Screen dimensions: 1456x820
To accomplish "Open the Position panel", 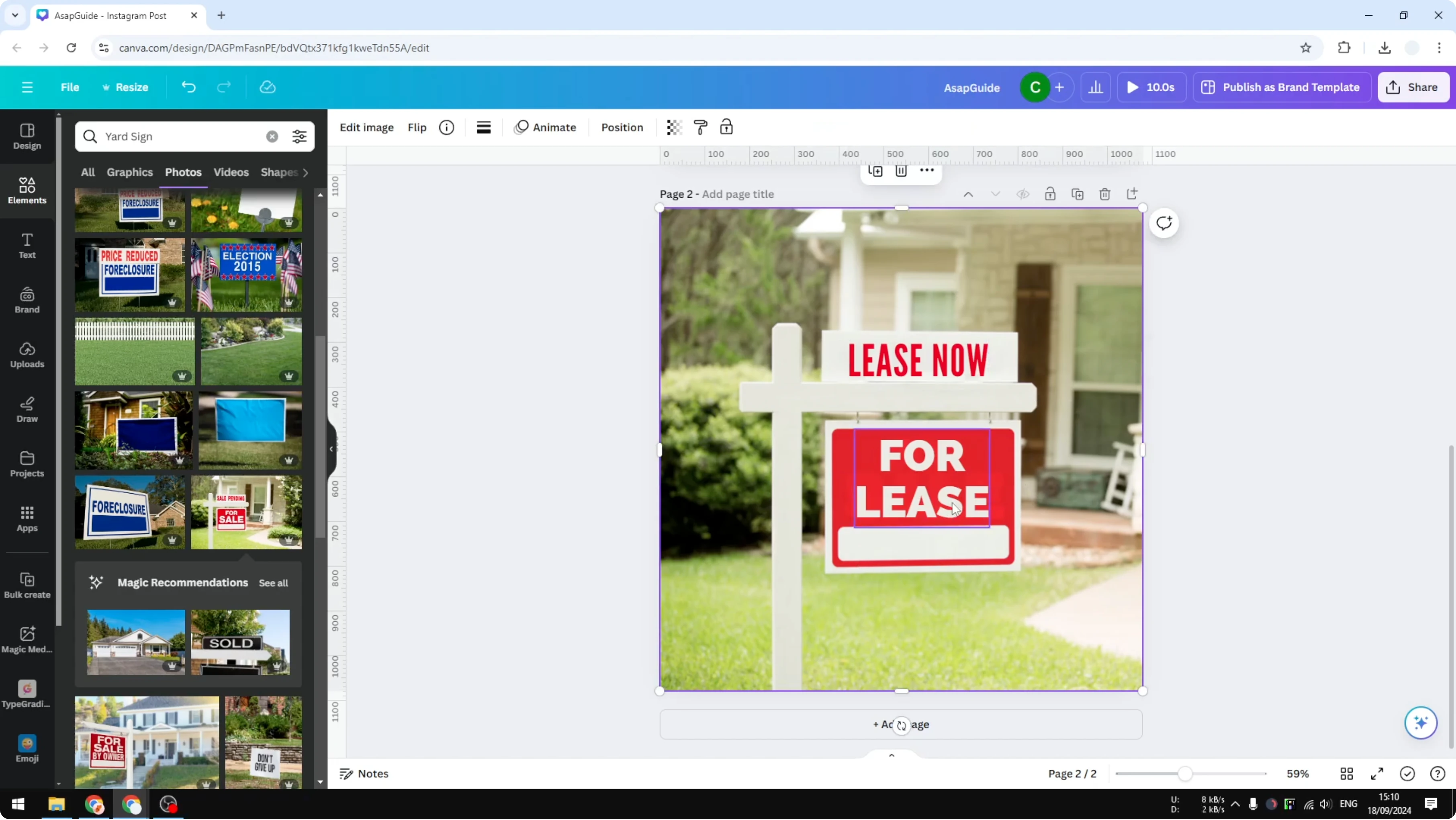I will tap(622, 127).
